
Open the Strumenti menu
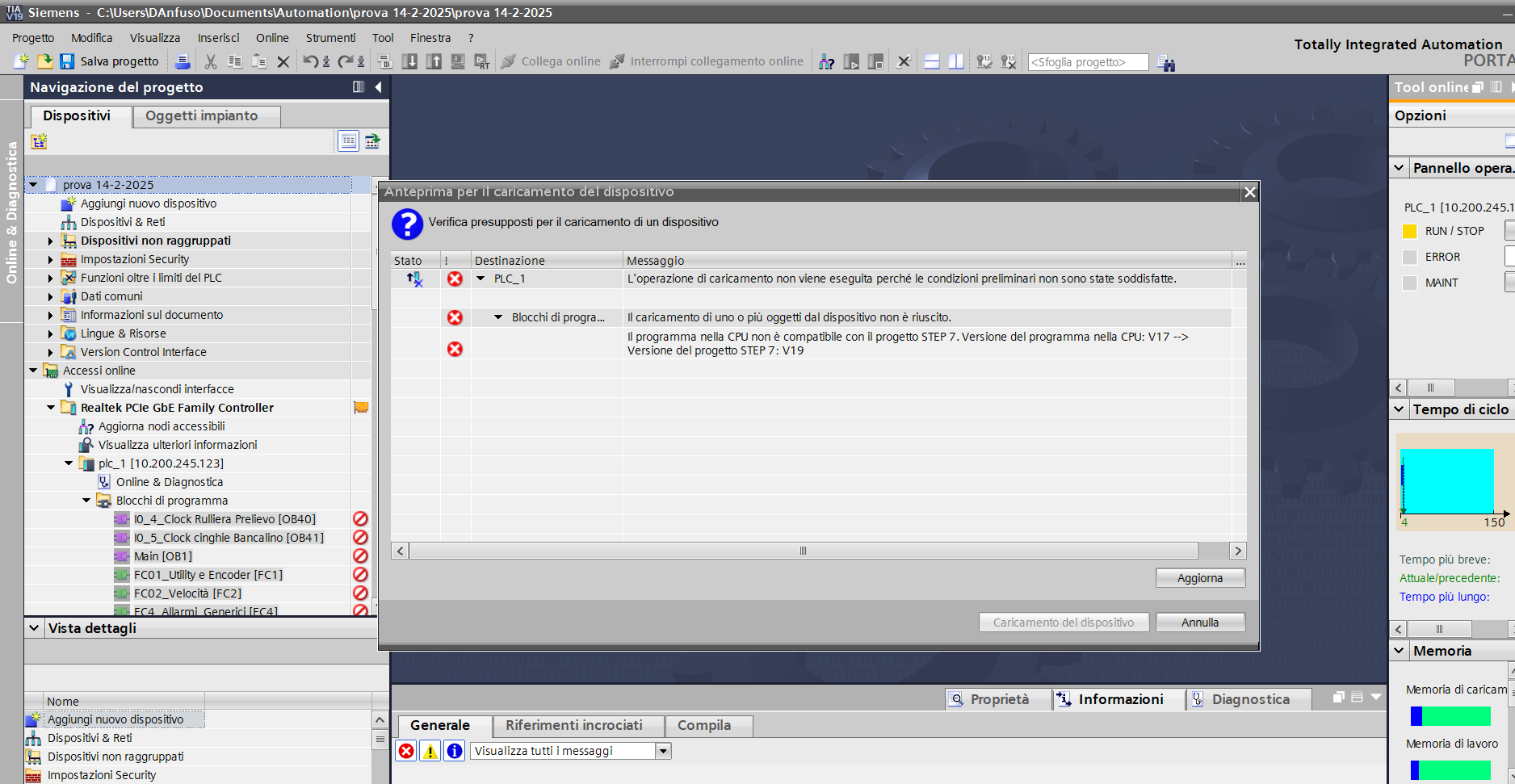[330, 38]
